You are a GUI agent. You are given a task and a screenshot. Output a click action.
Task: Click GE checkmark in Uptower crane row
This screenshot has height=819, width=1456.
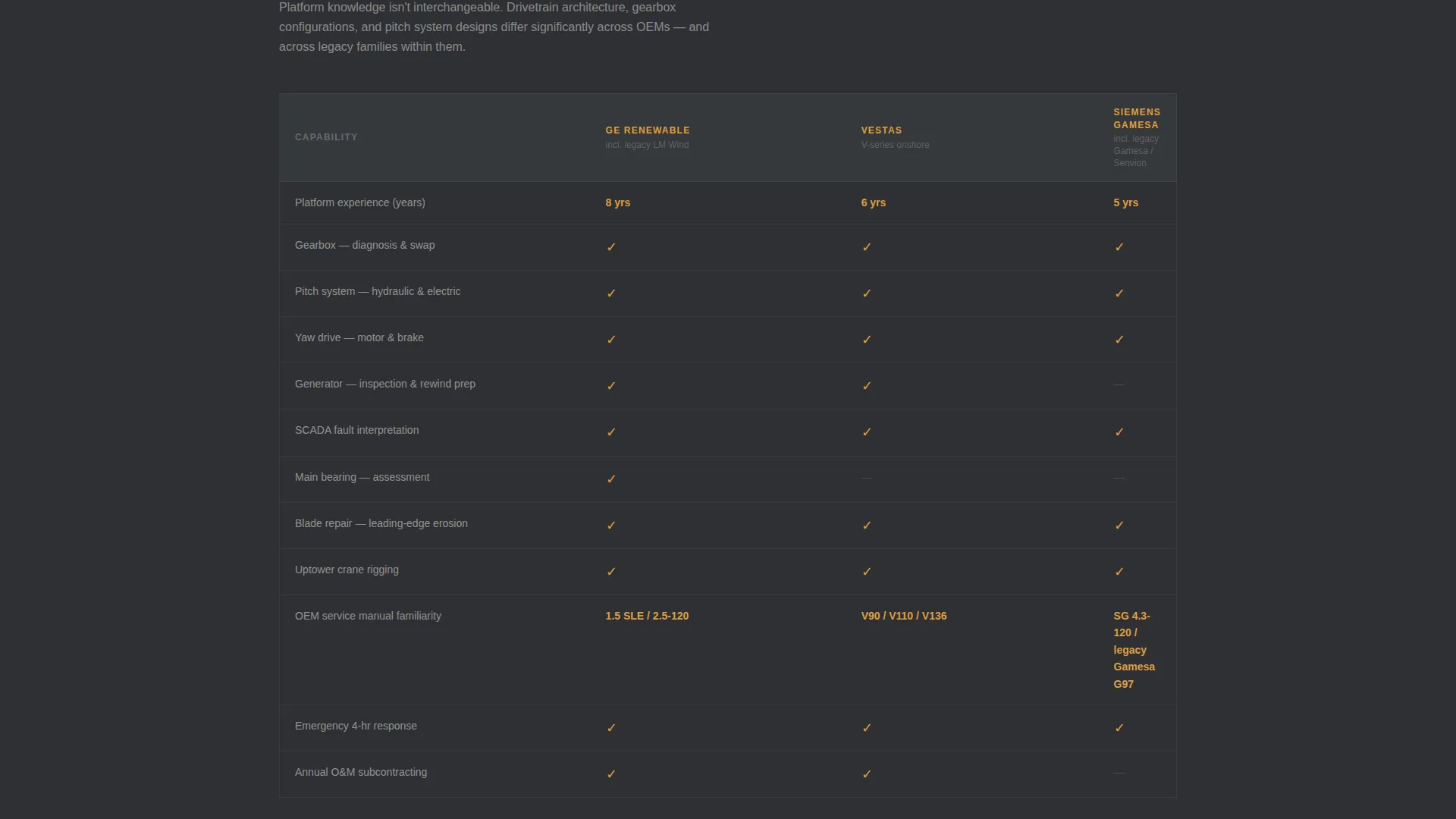tap(611, 572)
